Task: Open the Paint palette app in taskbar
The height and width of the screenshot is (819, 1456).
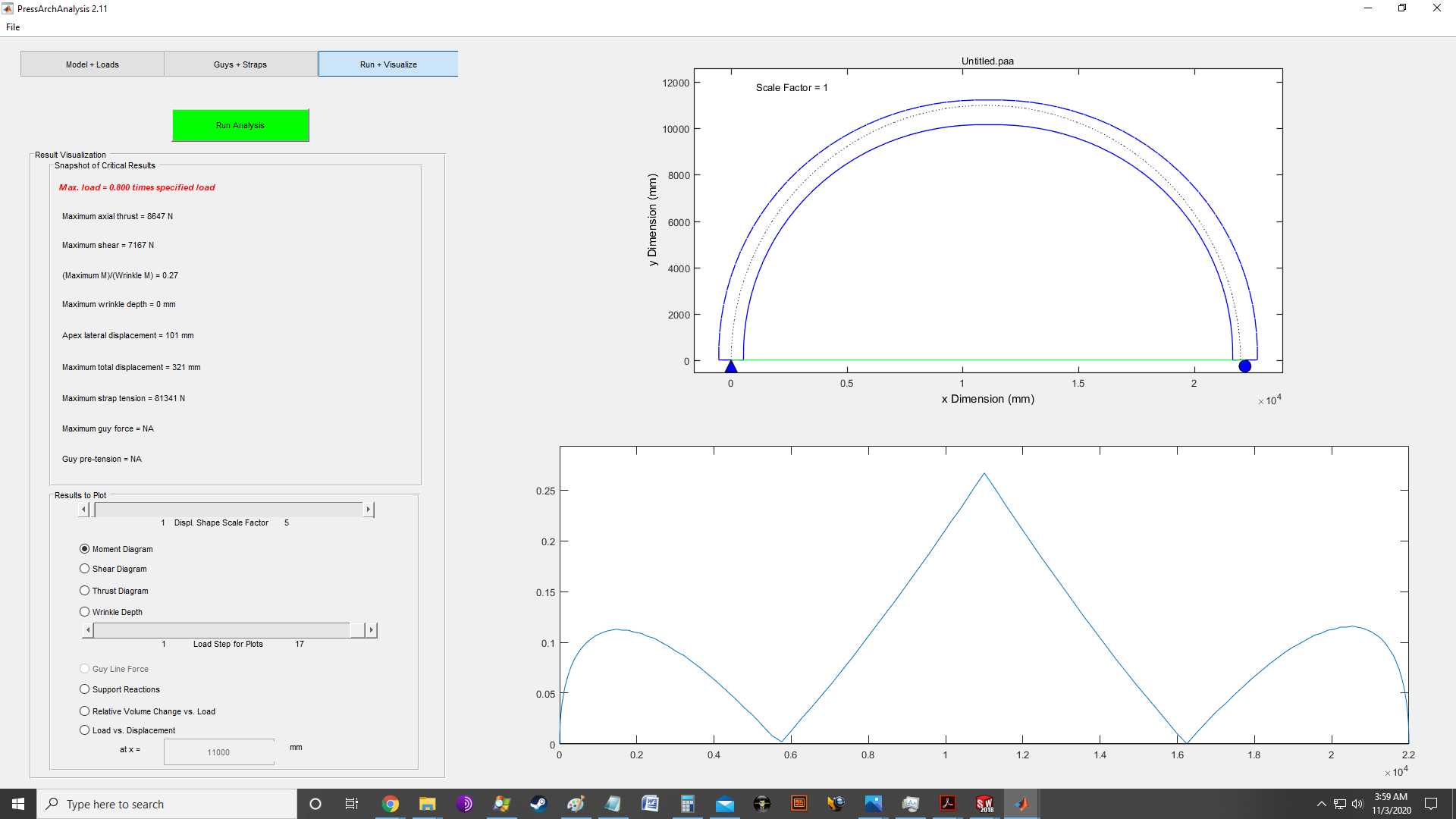Action: (x=576, y=804)
